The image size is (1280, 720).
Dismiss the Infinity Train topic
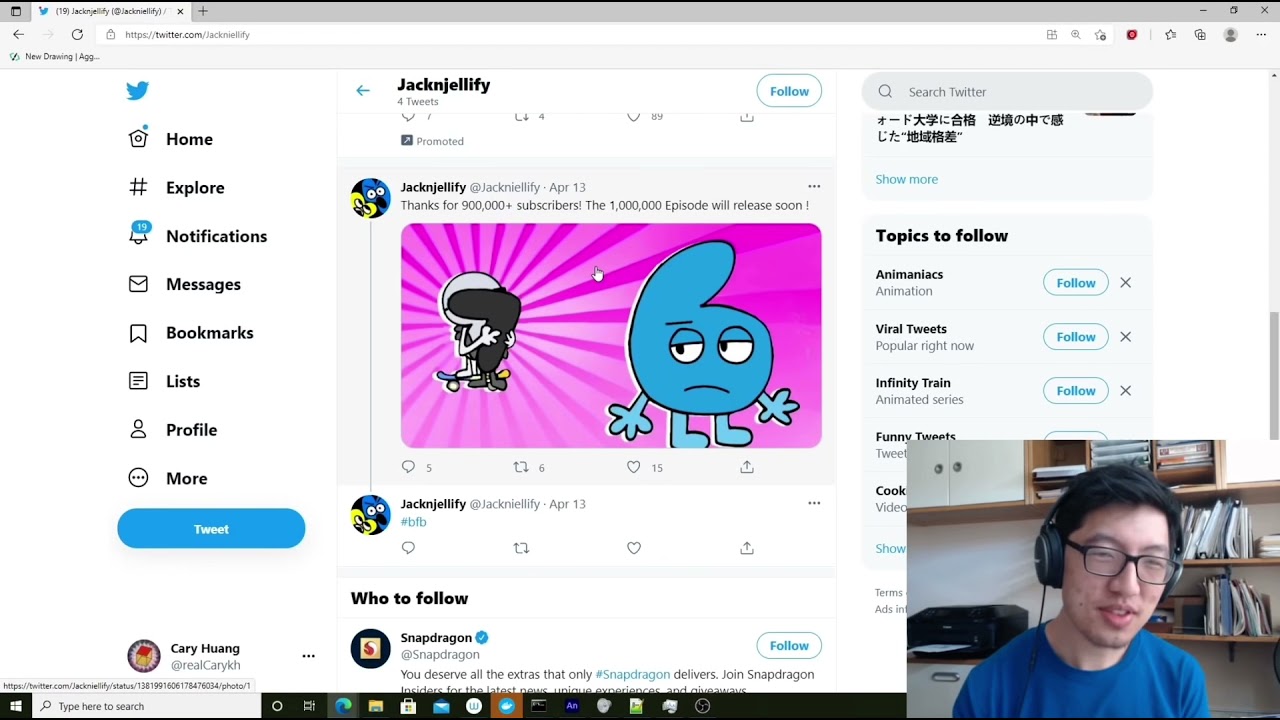pyautogui.click(x=1125, y=391)
